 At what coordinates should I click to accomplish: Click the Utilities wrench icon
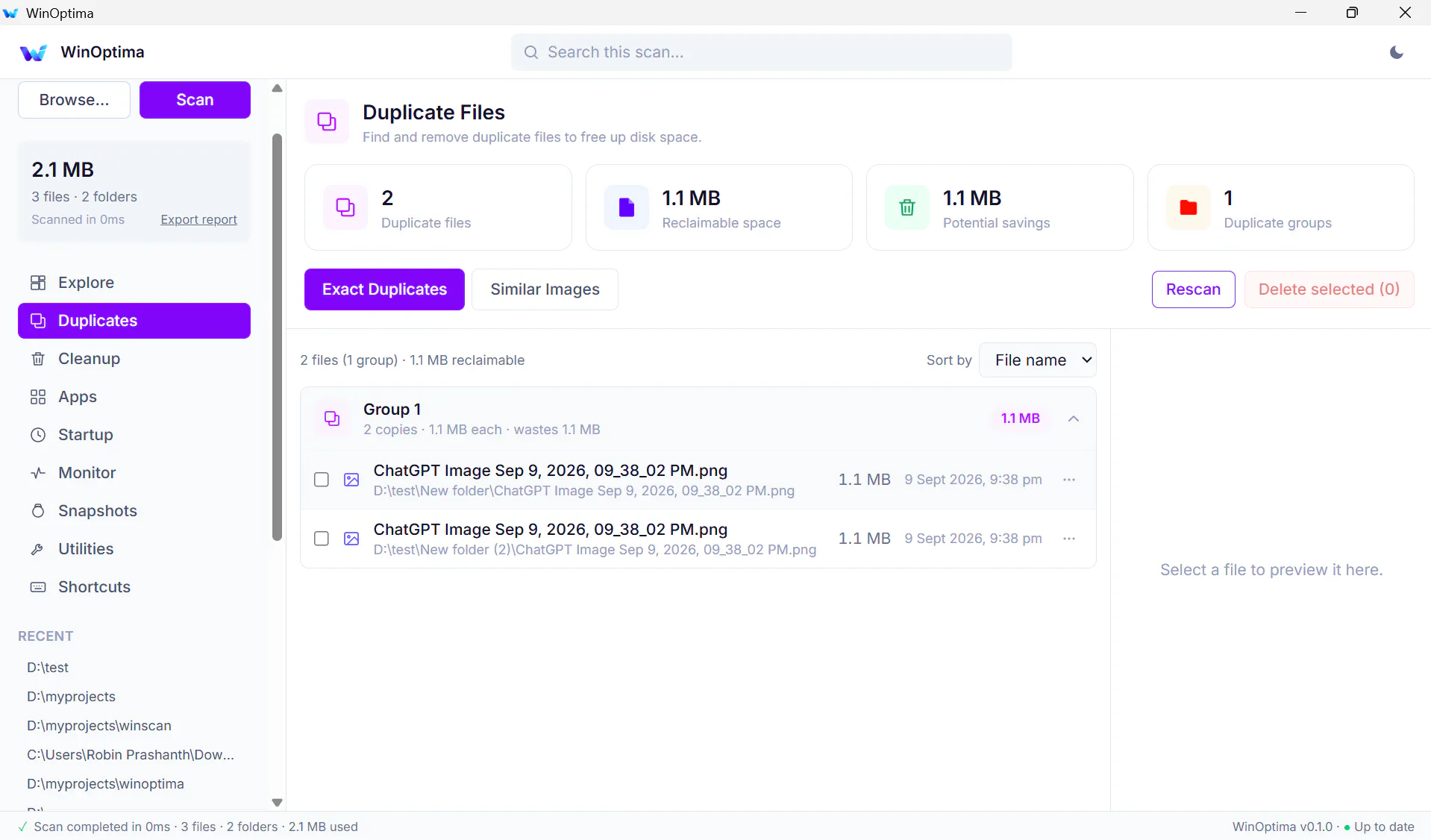[x=38, y=549]
